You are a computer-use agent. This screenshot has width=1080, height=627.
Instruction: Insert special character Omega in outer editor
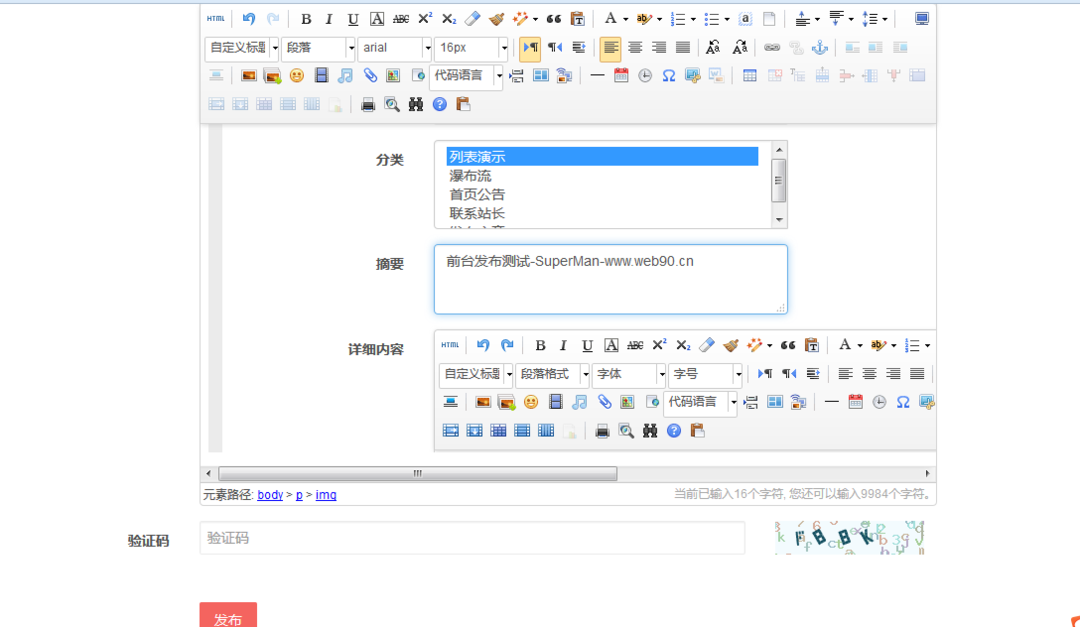coord(668,76)
